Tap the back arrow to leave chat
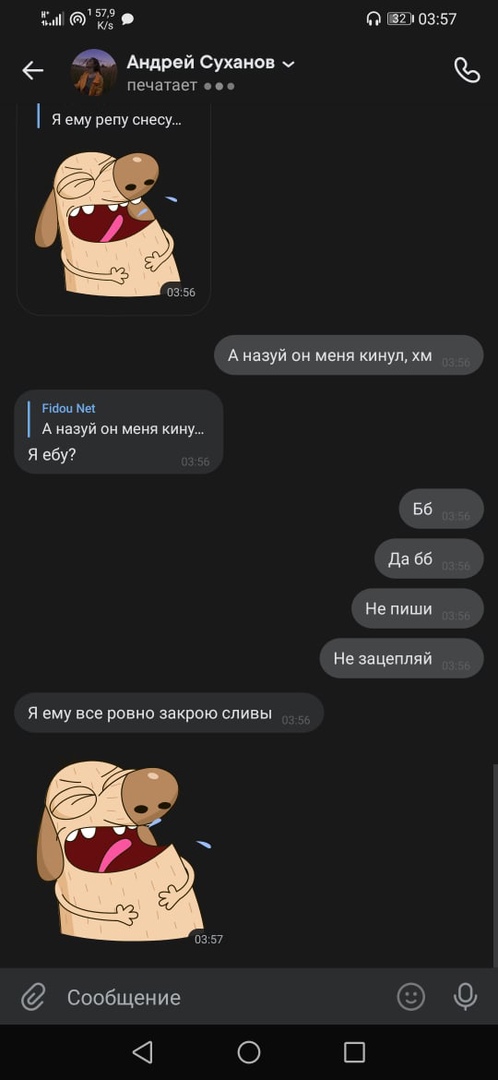 point(32,70)
